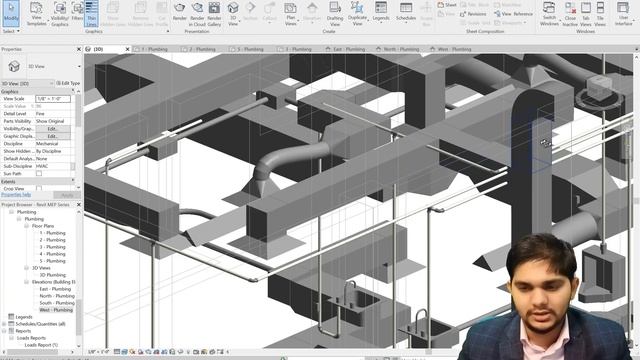Collapse the Extents properties section

click(x=73, y=181)
